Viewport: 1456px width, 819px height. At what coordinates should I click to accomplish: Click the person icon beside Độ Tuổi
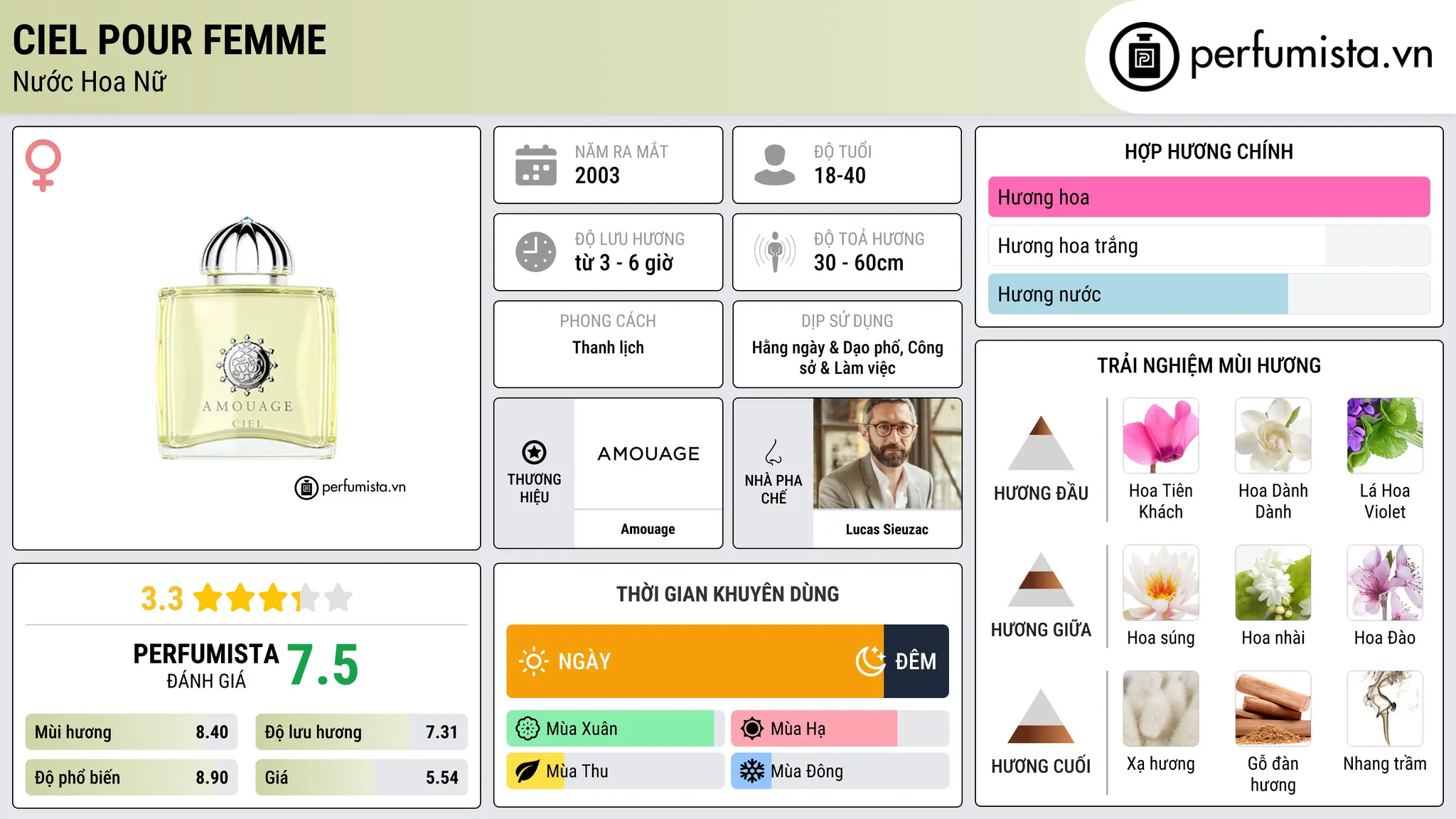tap(775, 165)
